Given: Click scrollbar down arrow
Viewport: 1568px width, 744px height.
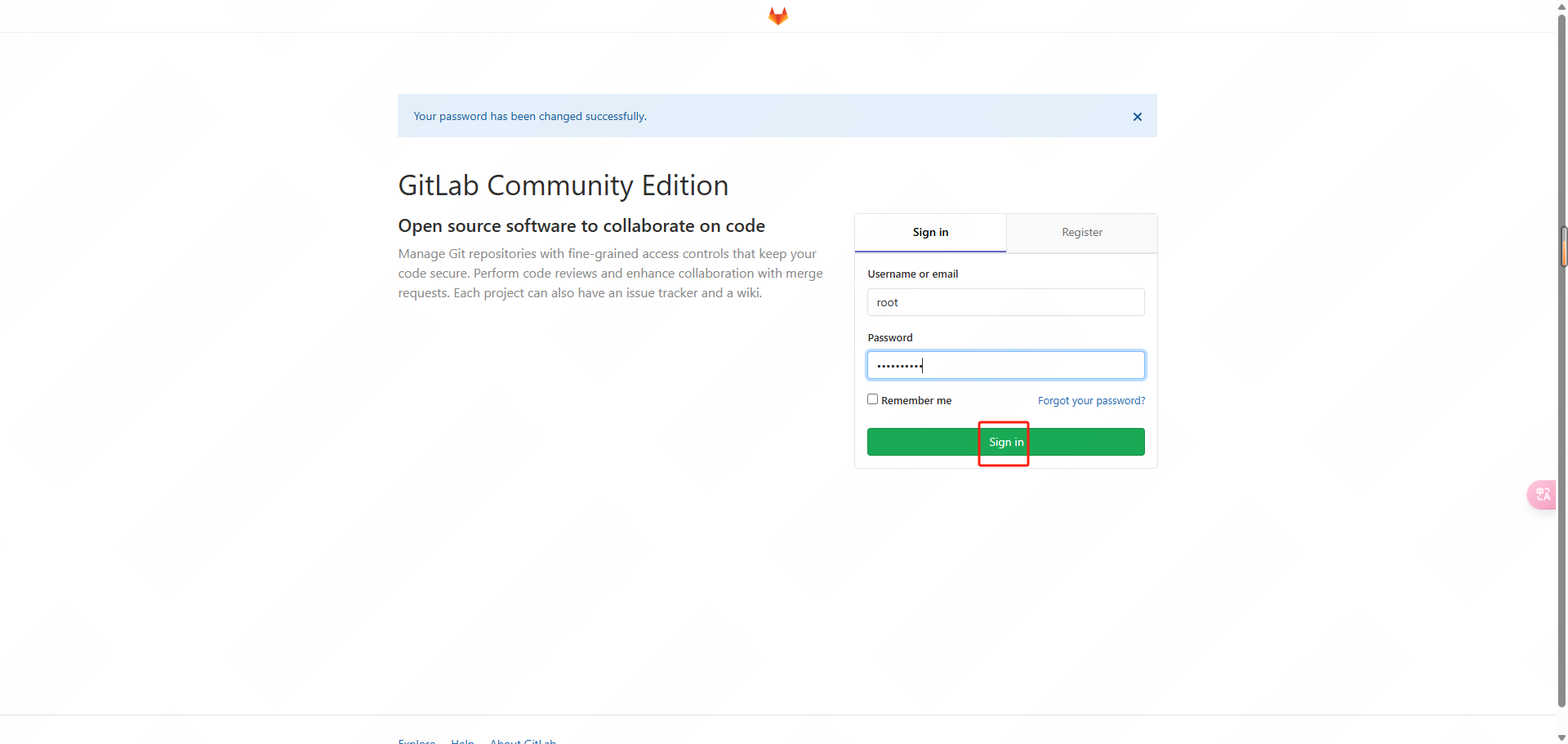Looking at the screenshot, I should [x=1561, y=737].
